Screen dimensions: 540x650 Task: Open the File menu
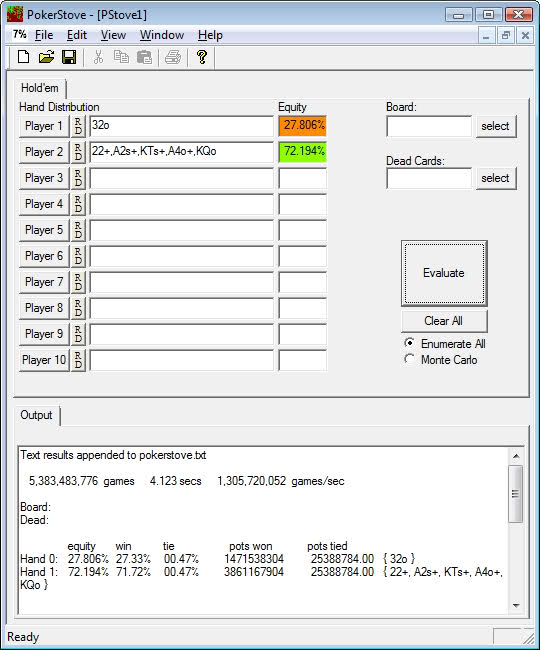click(x=44, y=35)
